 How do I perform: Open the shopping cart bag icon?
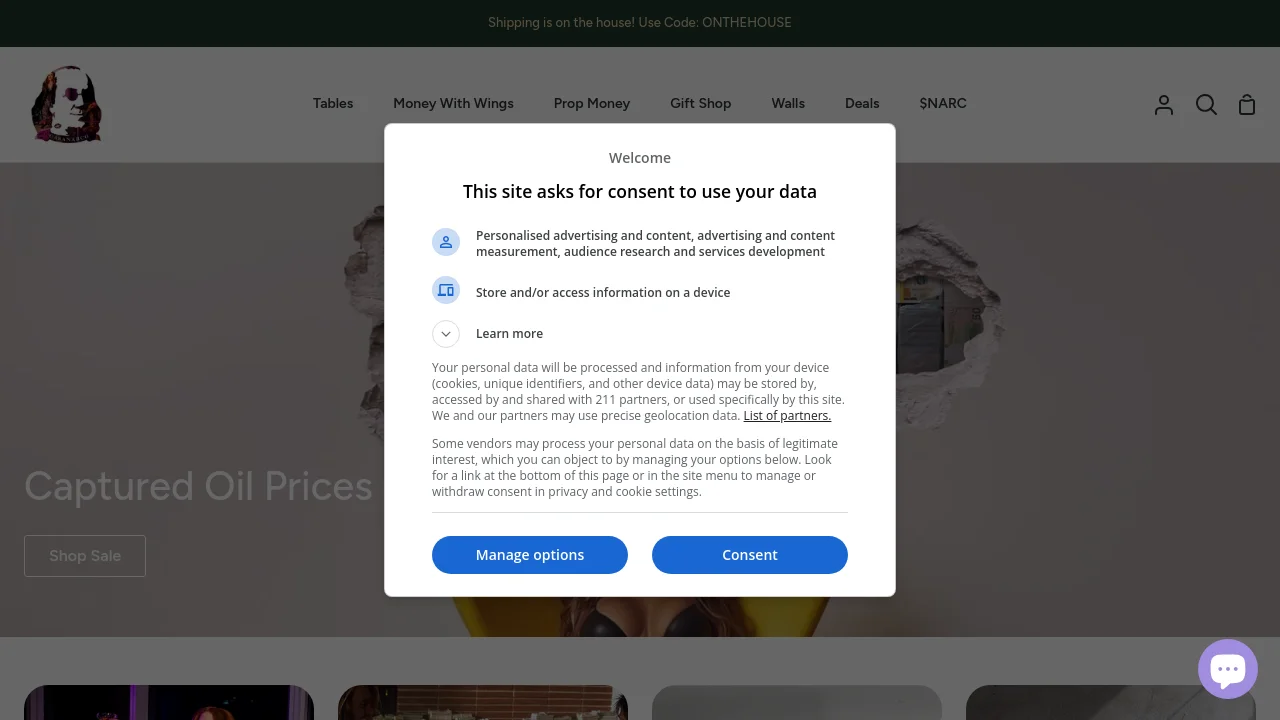(x=1246, y=105)
